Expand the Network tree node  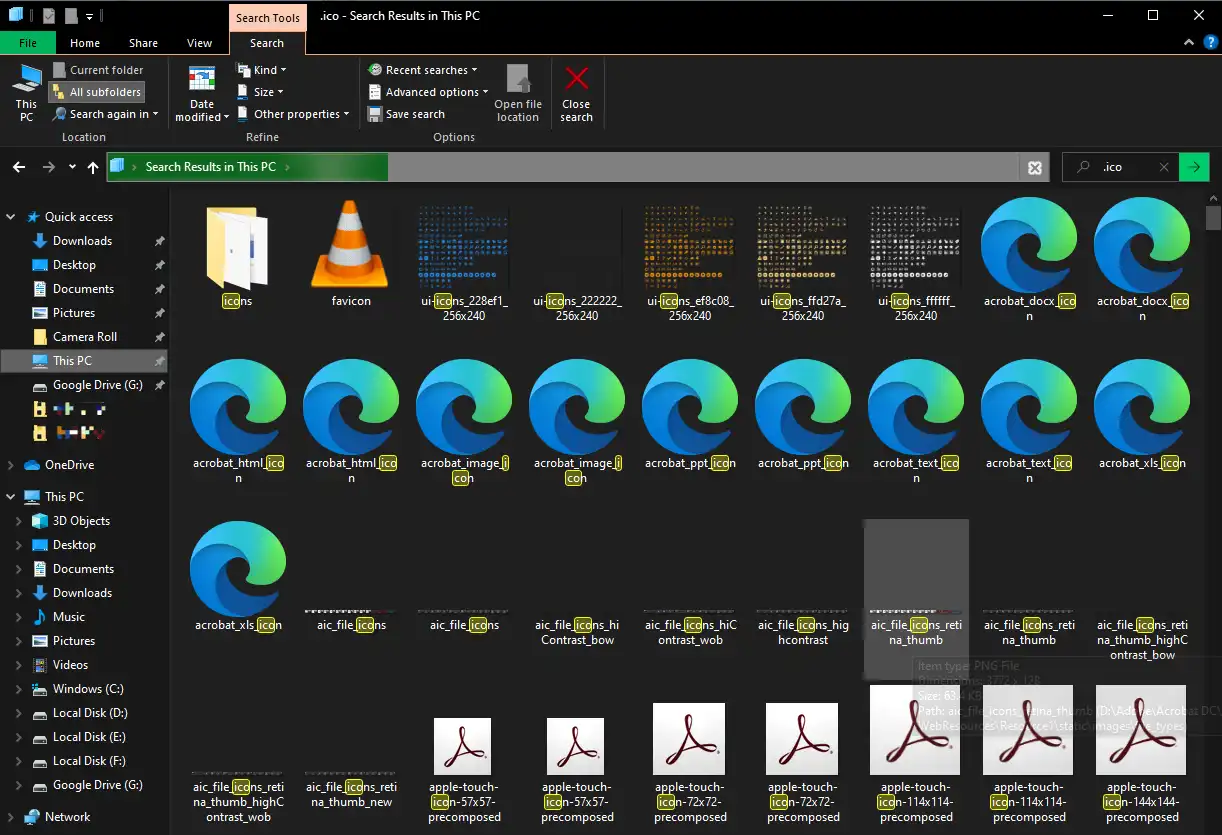point(11,817)
